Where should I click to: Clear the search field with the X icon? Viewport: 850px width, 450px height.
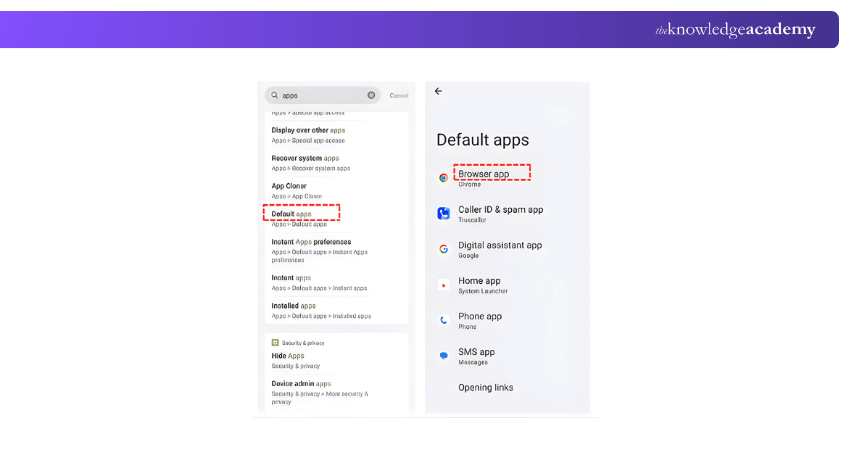coord(371,95)
